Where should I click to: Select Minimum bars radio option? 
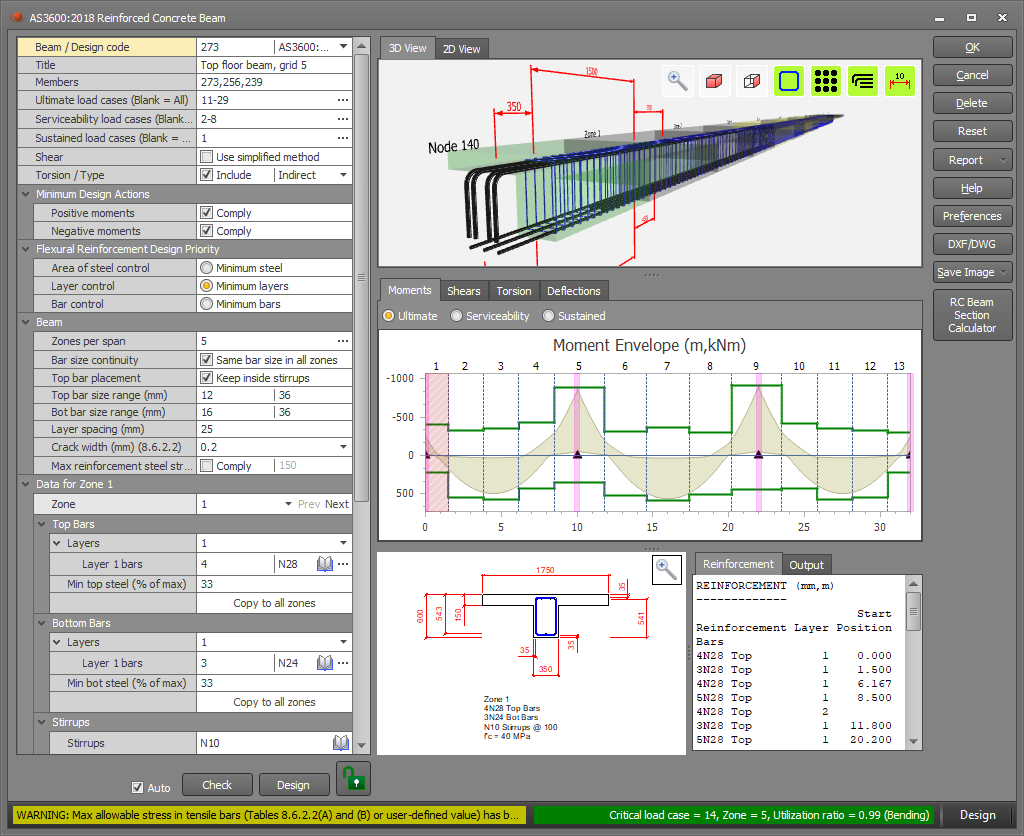pos(206,304)
